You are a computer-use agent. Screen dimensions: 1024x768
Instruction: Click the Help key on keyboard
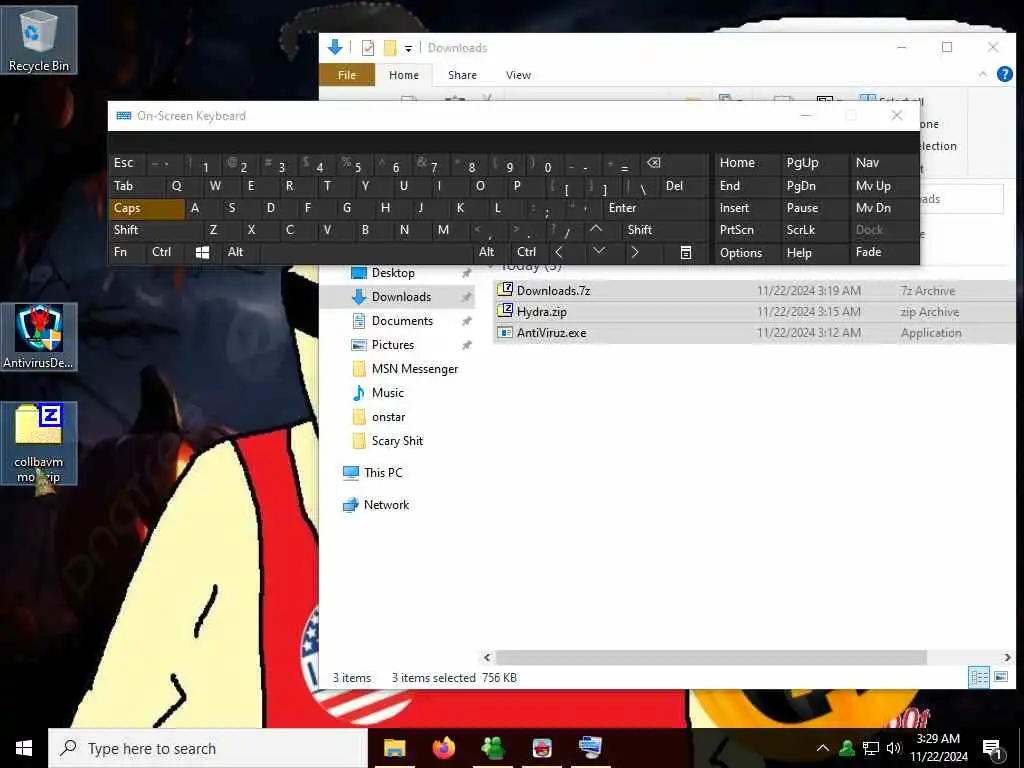point(814,253)
